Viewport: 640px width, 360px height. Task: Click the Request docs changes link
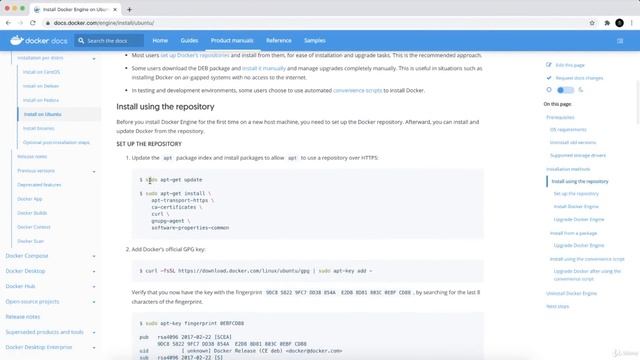pyautogui.click(x=579, y=78)
